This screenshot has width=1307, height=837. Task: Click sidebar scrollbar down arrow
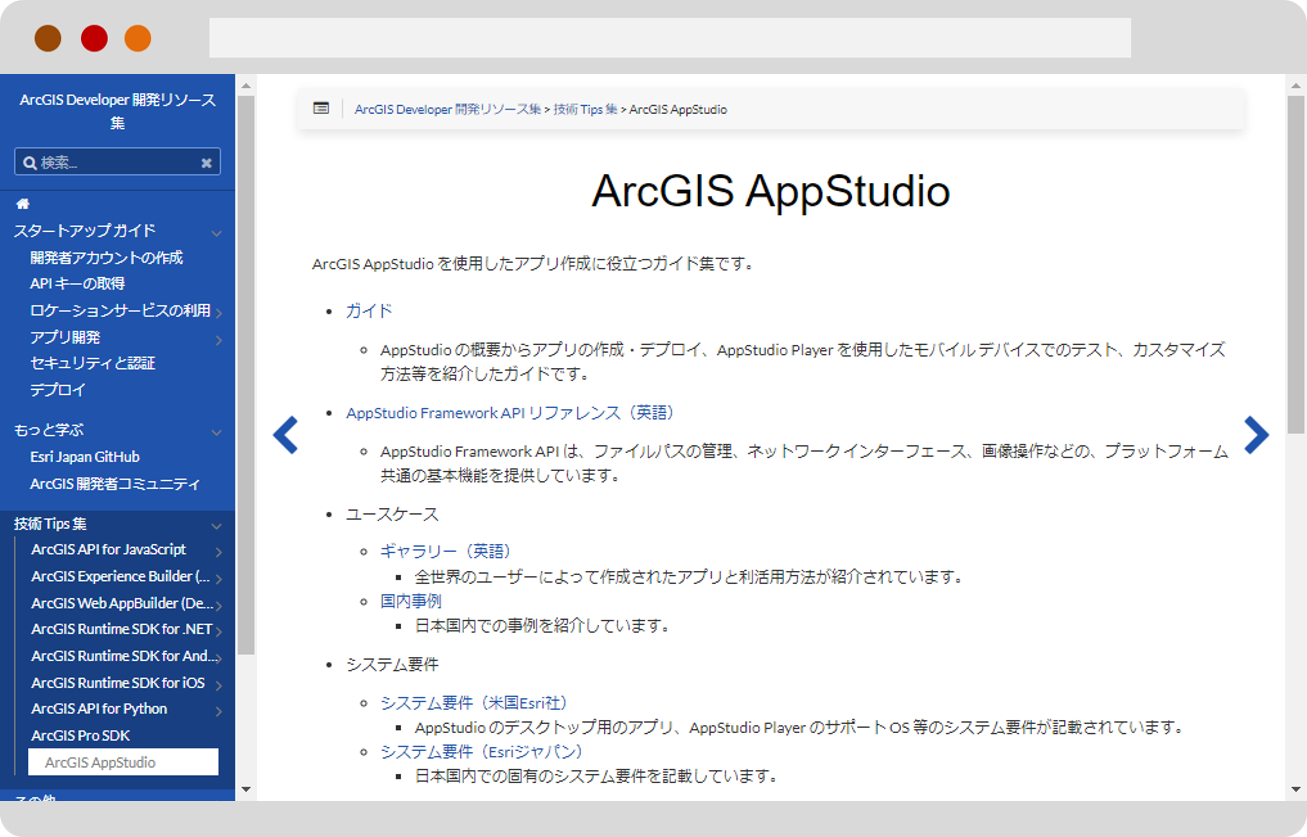(246, 790)
